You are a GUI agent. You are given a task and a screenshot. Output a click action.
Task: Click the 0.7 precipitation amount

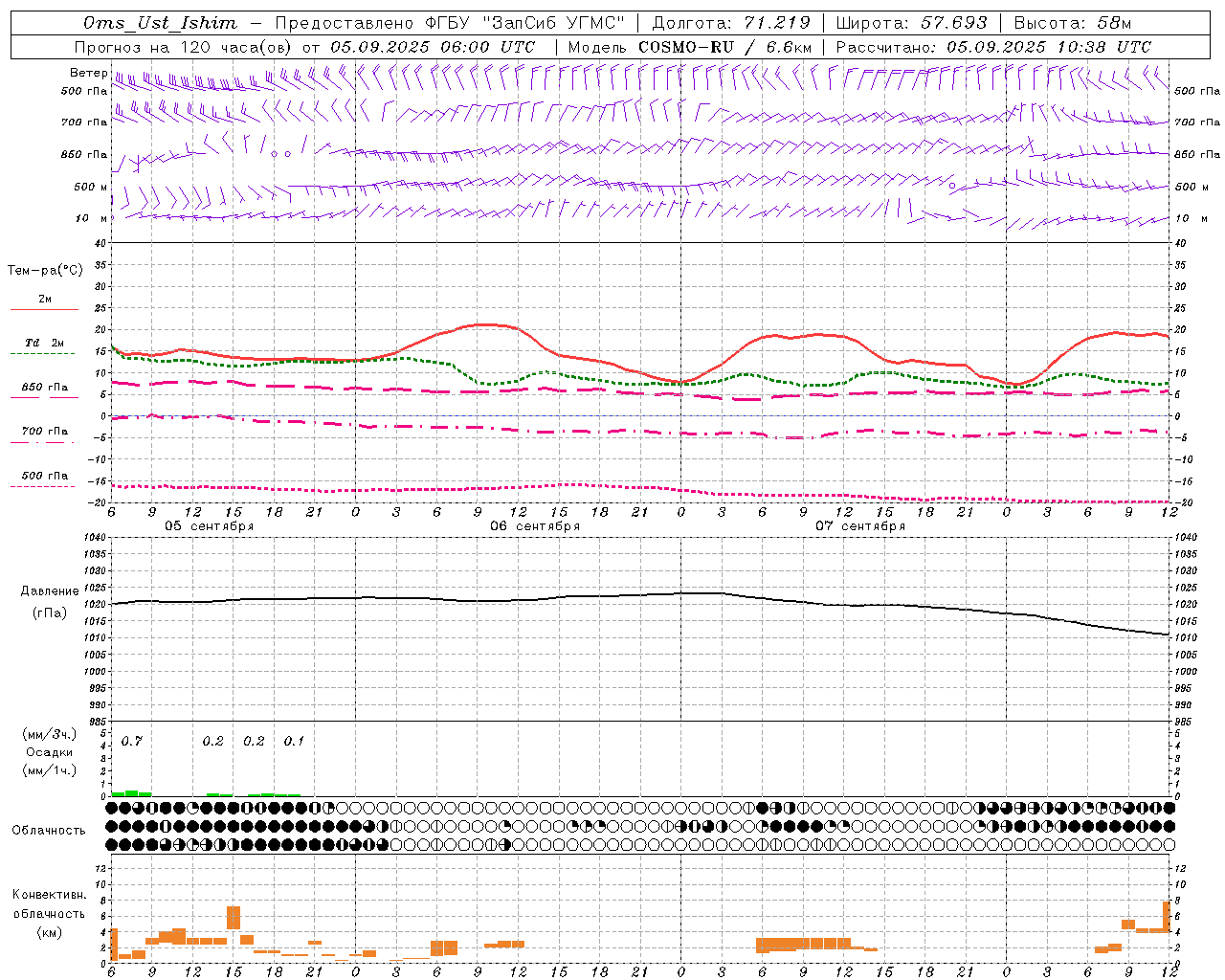(131, 742)
